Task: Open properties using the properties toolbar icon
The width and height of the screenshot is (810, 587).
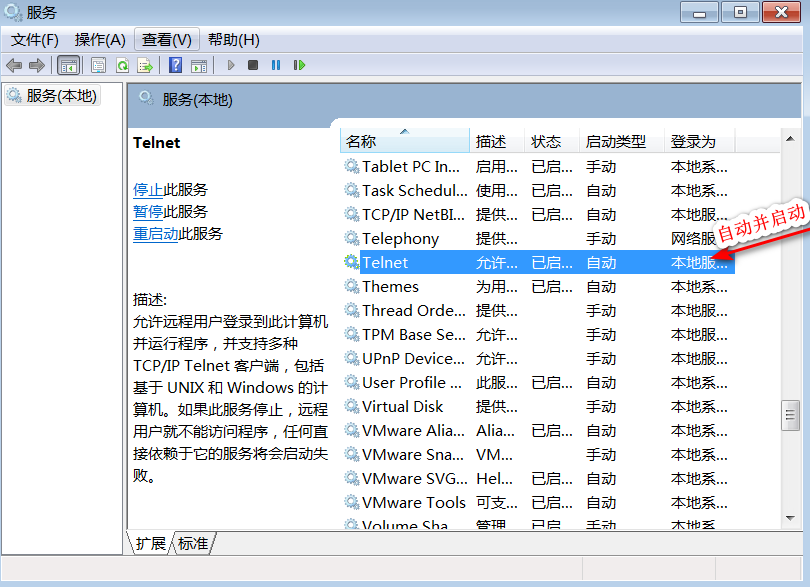Action: [97, 64]
